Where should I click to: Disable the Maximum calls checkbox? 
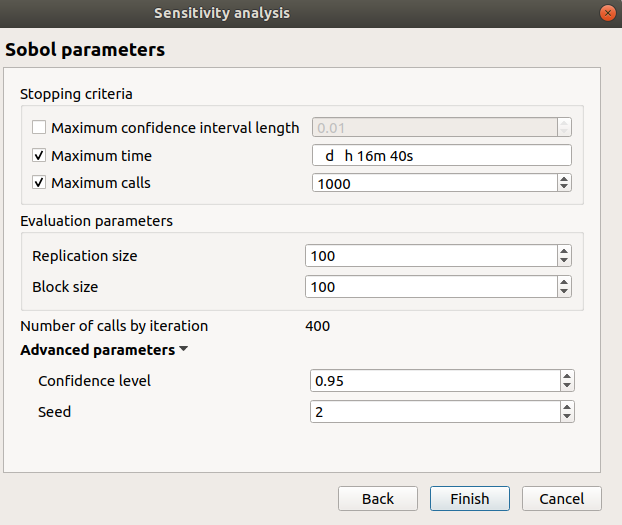click(x=39, y=183)
